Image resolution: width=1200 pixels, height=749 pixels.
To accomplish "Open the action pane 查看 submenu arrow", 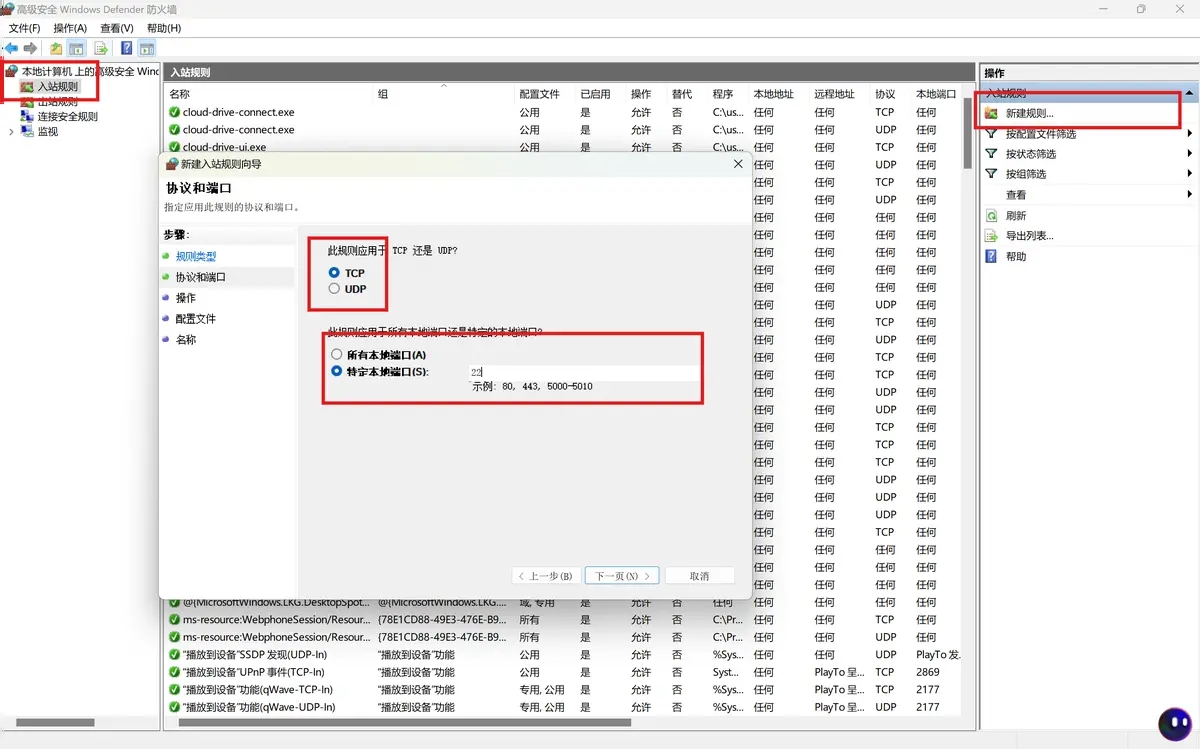I will (1190, 194).
